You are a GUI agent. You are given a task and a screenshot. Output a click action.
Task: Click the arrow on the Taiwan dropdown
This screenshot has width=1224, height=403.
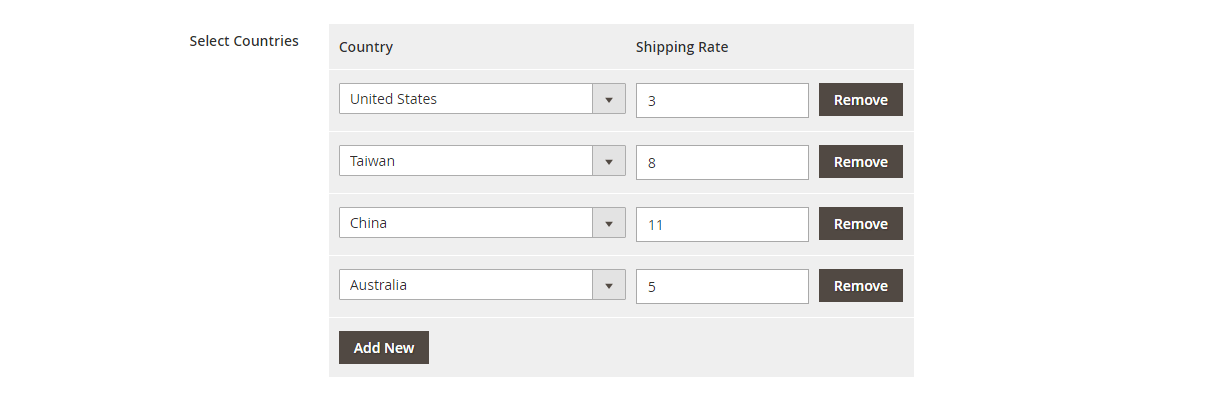[608, 161]
